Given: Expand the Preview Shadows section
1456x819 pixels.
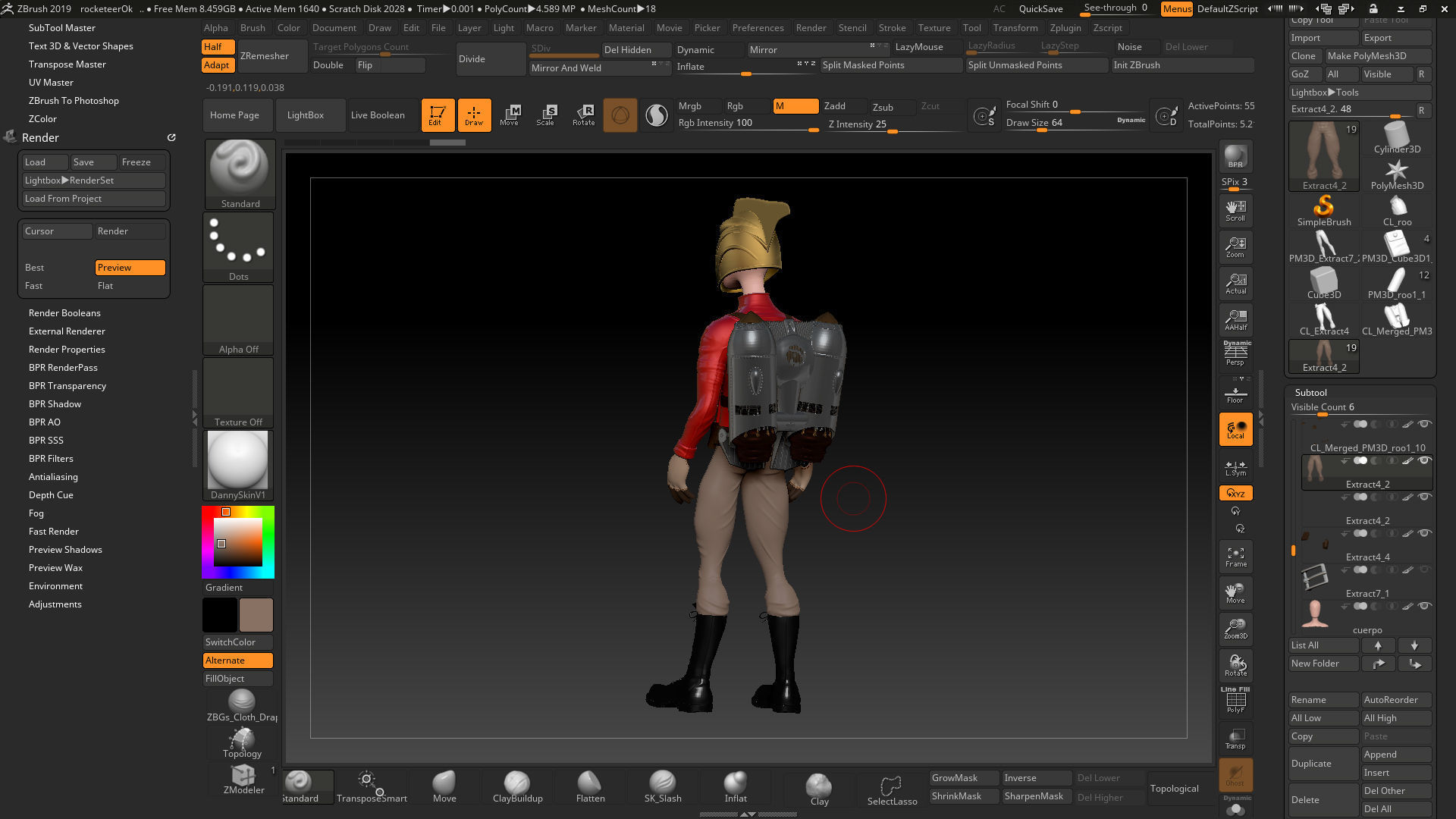Looking at the screenshot, I should 65,550.
